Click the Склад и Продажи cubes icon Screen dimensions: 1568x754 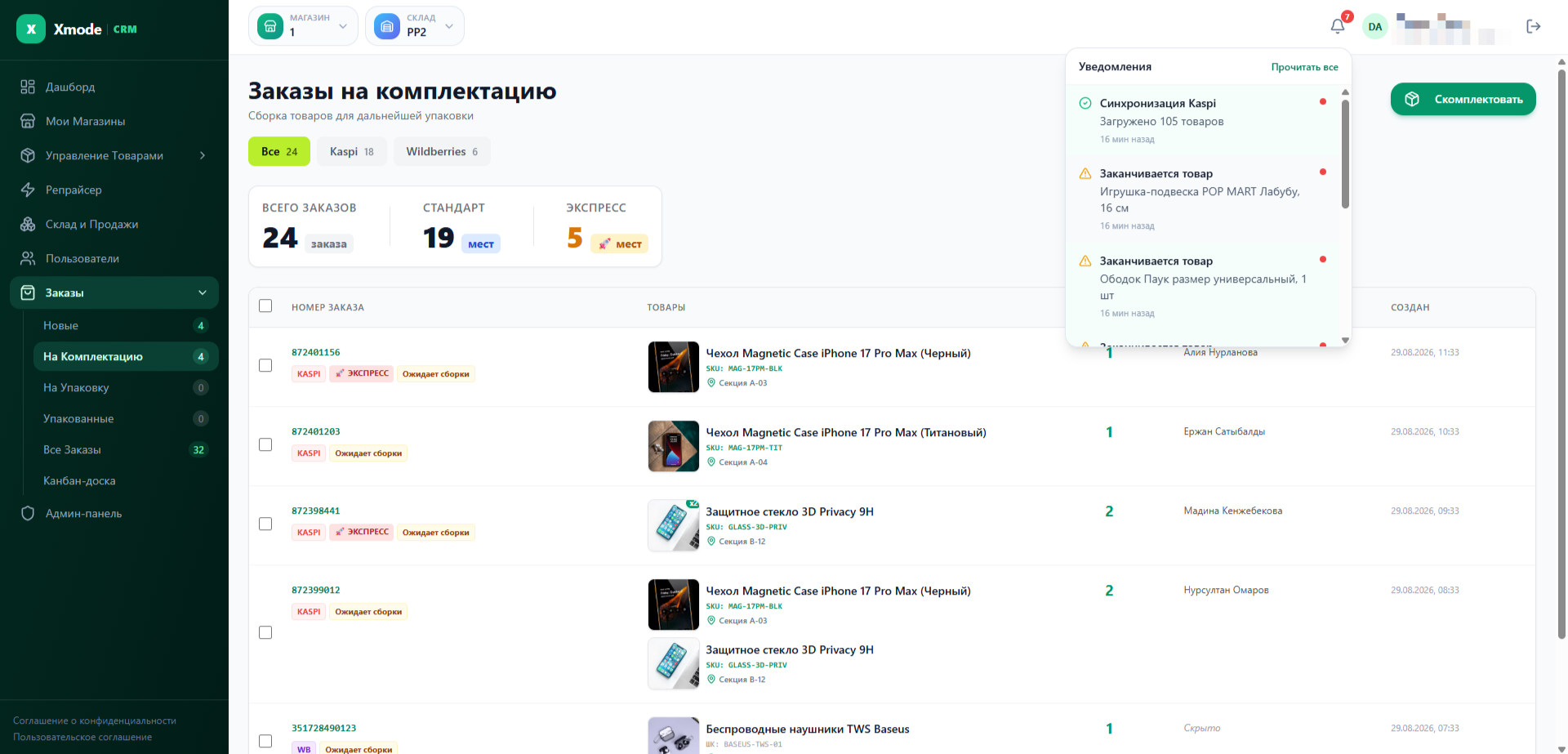point(28,224)
